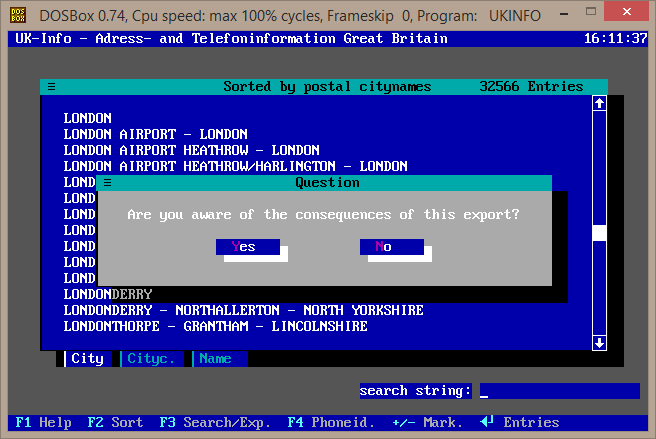Screen dimensions: 656x439
Task: Focus the search string input field
Action: 560,391
